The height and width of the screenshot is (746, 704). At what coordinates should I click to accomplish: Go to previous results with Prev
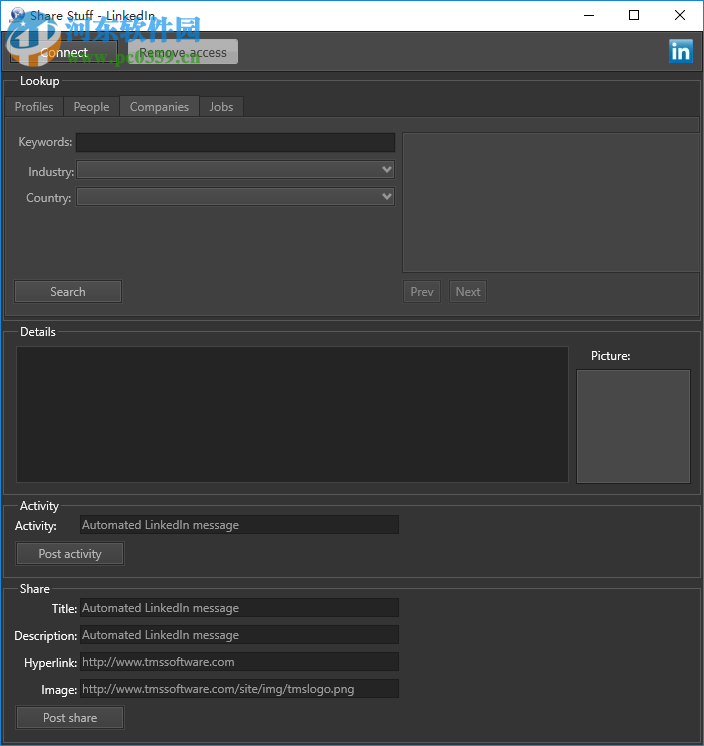[422, 292]
